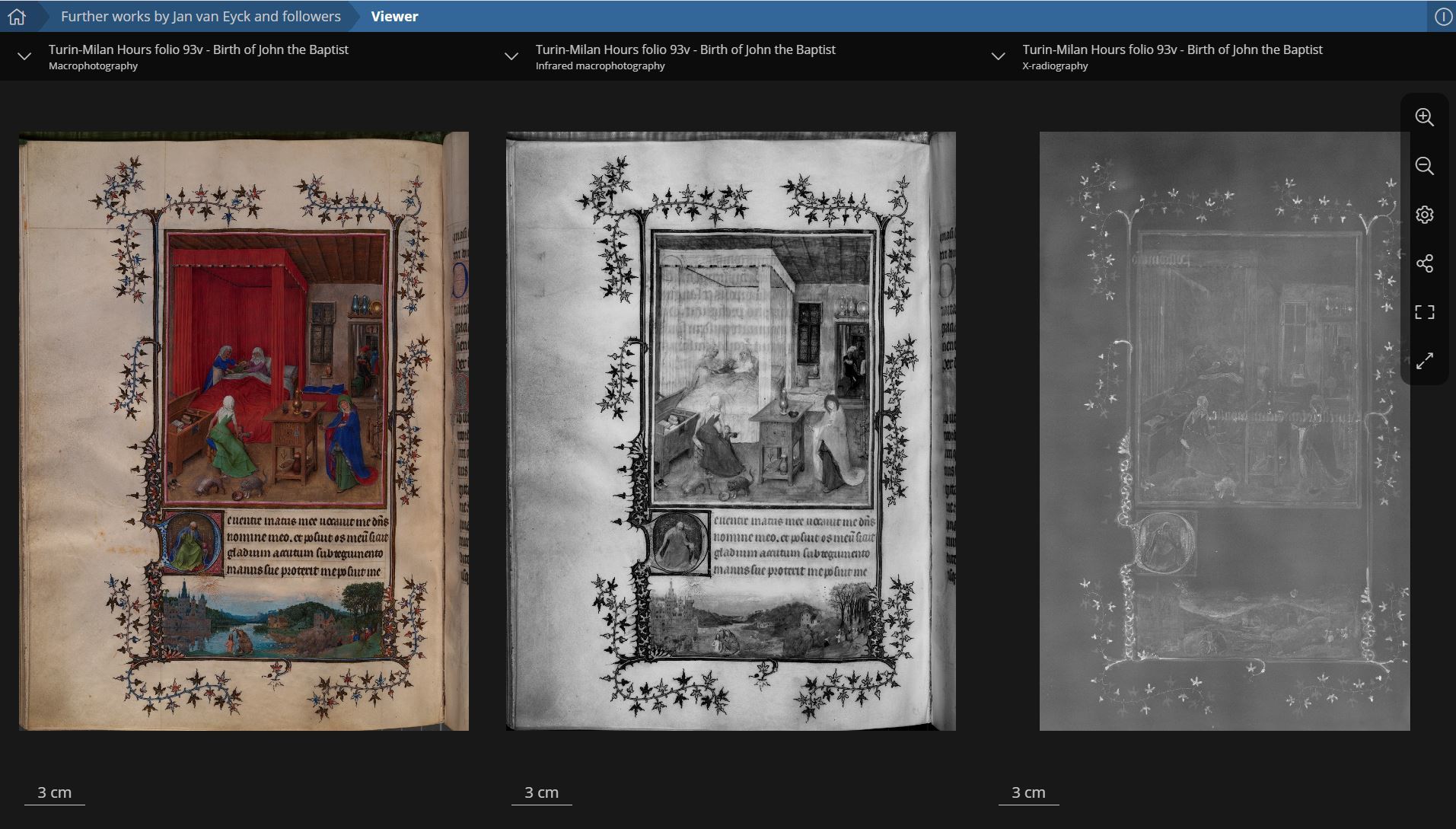This screenshot has width=1456, height=829.
Task: Click the home icon in breadcrumb
Action: point(17,16)
